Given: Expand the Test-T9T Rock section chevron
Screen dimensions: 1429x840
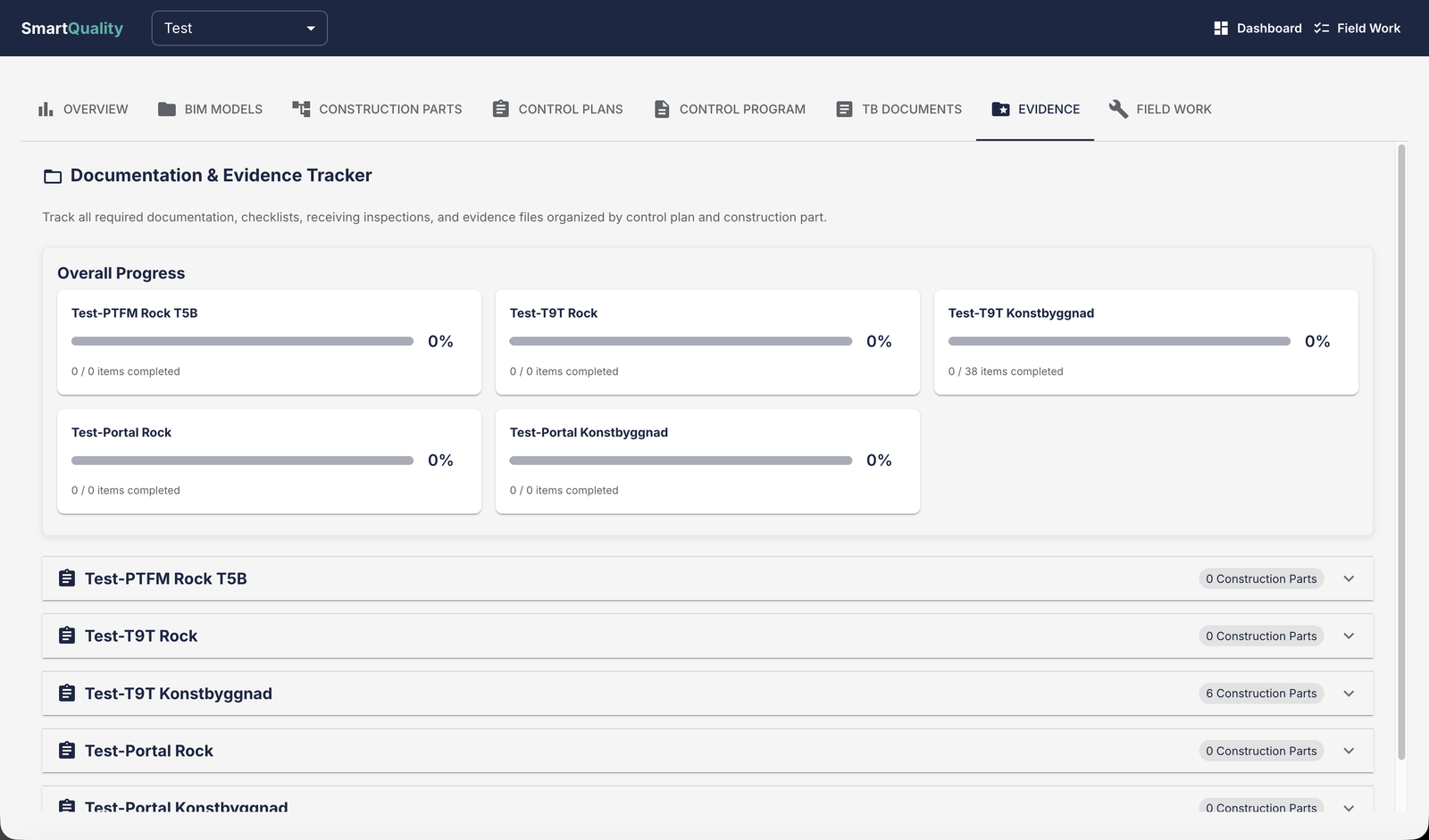Looking at the screenshot, I should [1349, 636].
